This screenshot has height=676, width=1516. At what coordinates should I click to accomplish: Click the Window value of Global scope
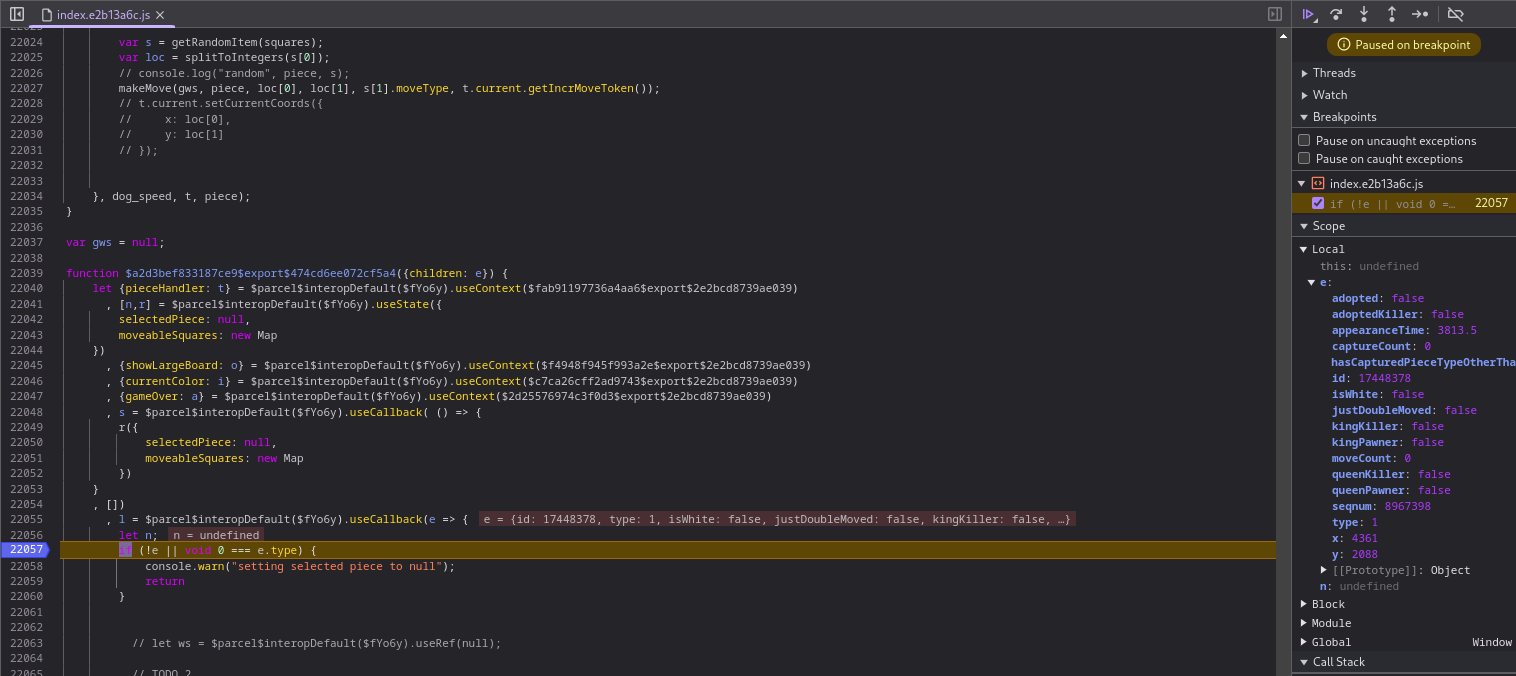click(1492, 642)
